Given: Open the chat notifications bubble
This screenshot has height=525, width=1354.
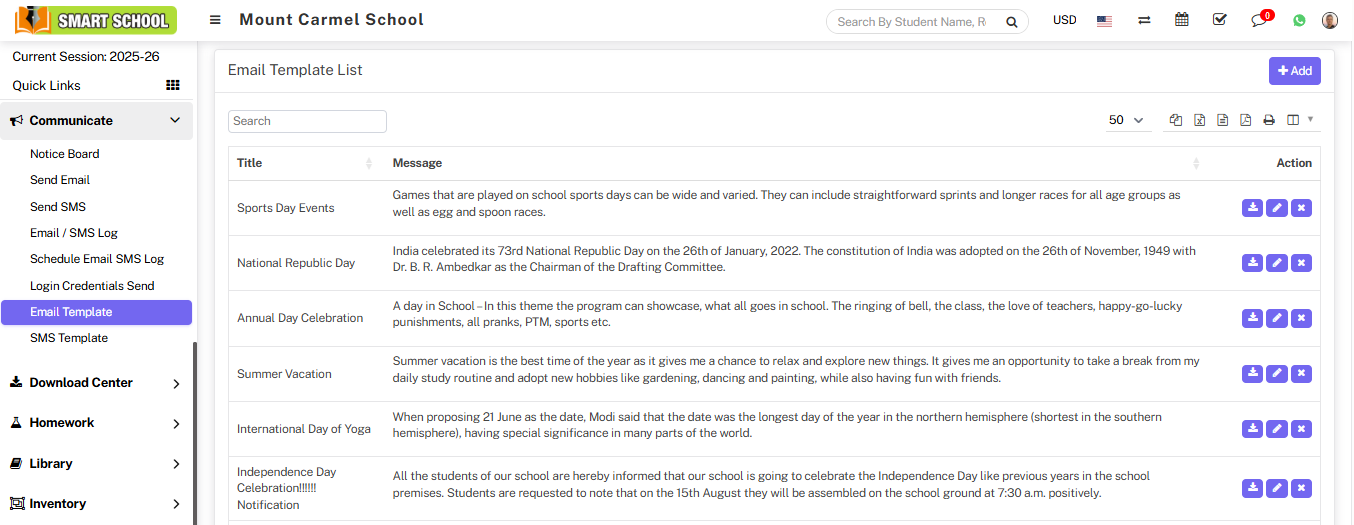Looking at the screenshot, I should point(1259,20).
